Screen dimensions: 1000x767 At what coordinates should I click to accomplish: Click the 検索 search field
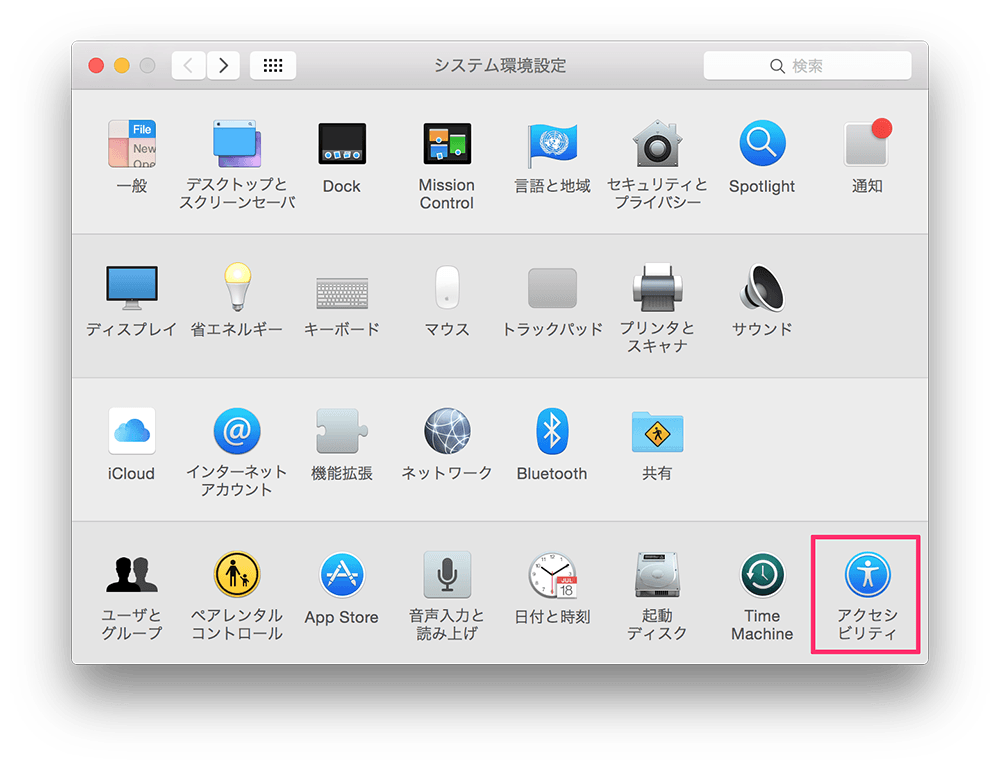pos(807,66)
